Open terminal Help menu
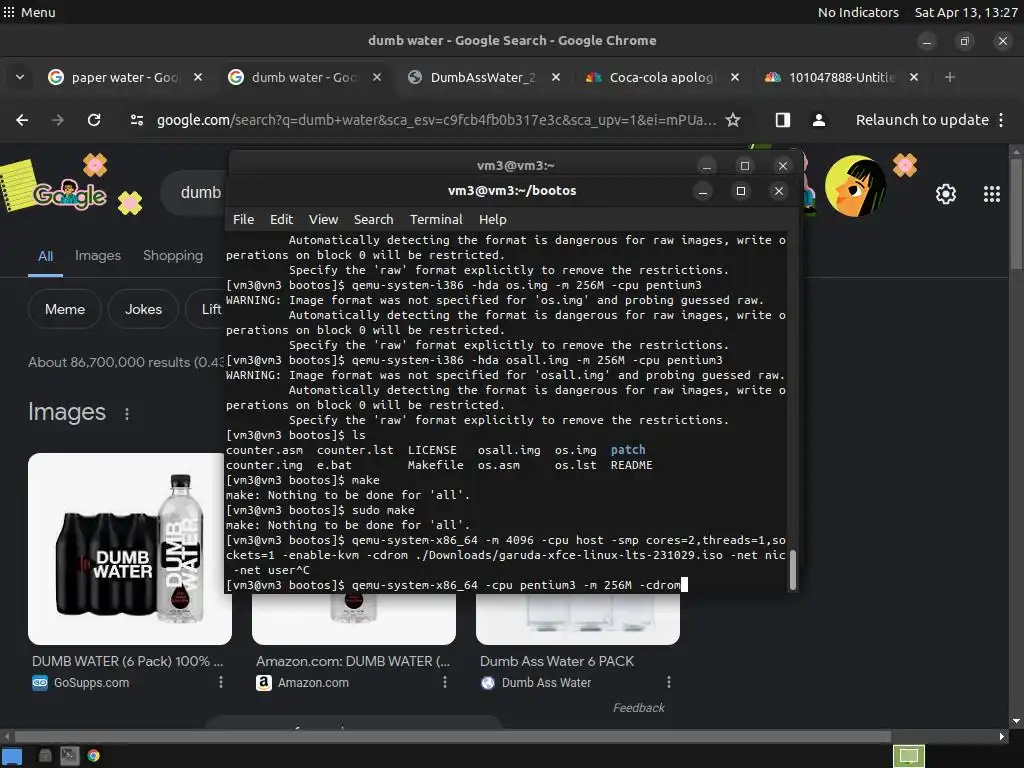 tap(492, 219)
